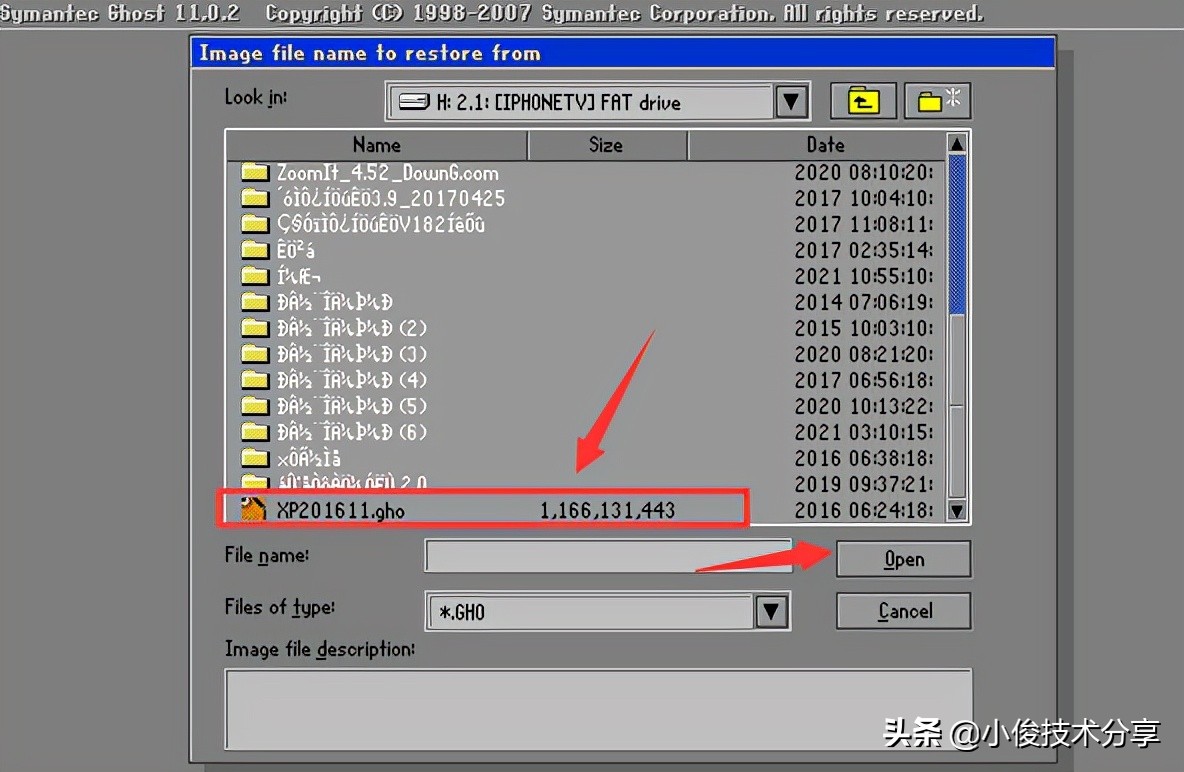Viewport: 1184px width, 772px height.
Task: Open the Look in drive dropdown arrow
Action: click(x=790, y=101)
